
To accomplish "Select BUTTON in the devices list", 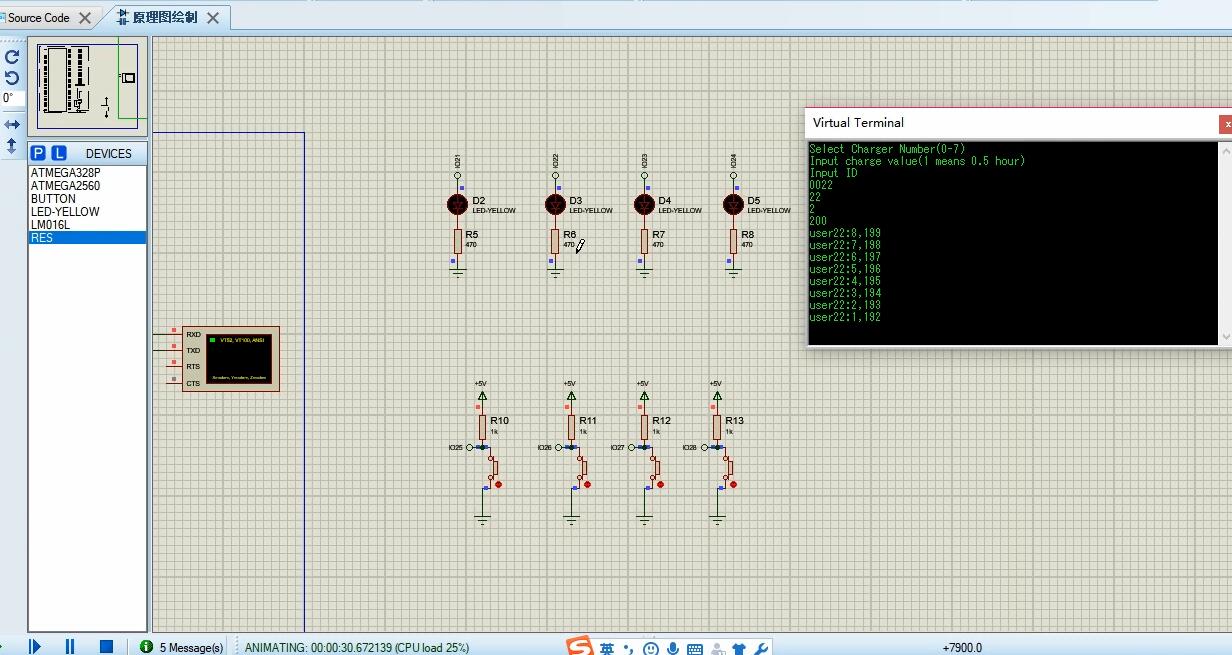I will (x=88, y=198).
